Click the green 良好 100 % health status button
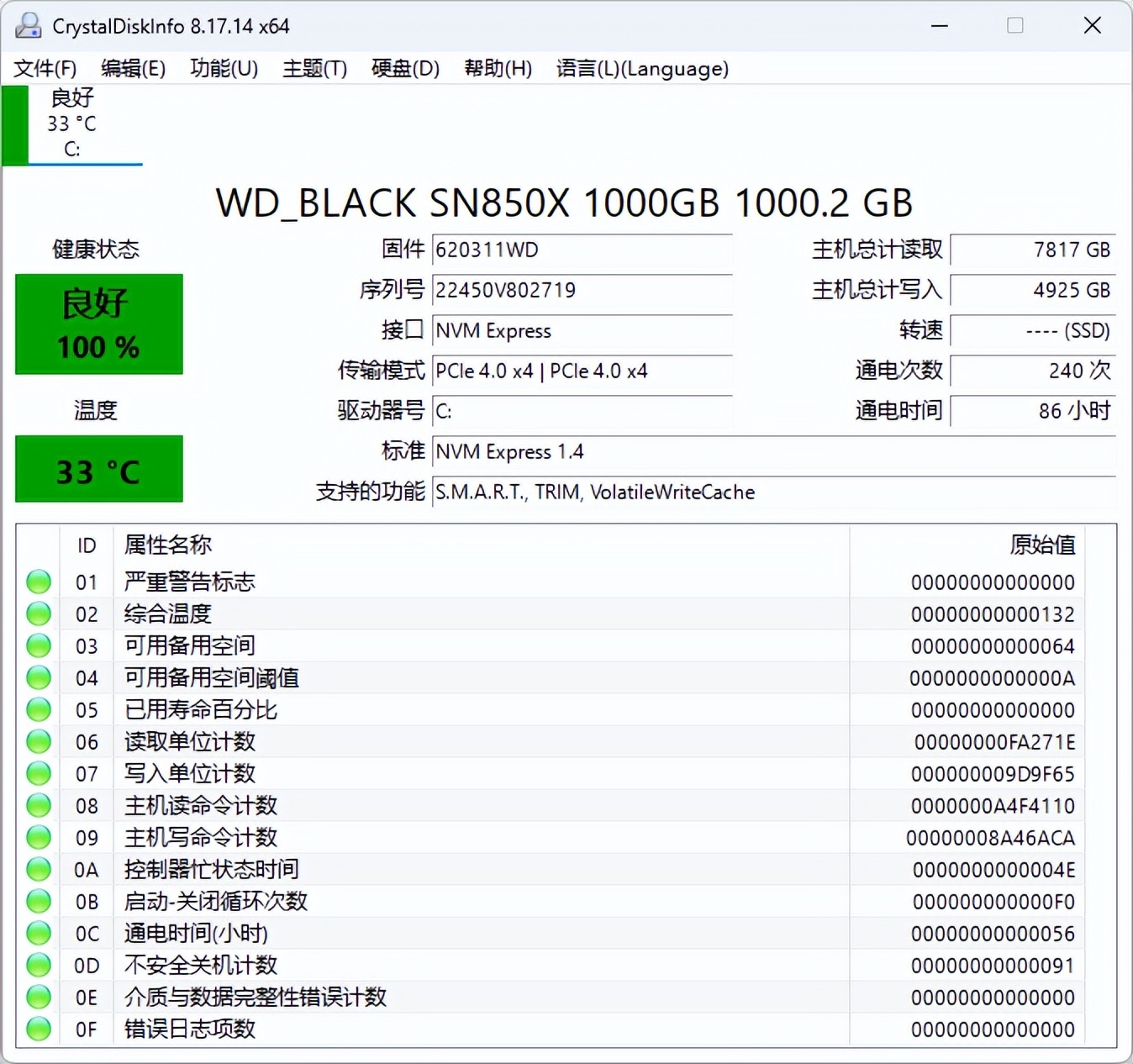 [99, 324]
